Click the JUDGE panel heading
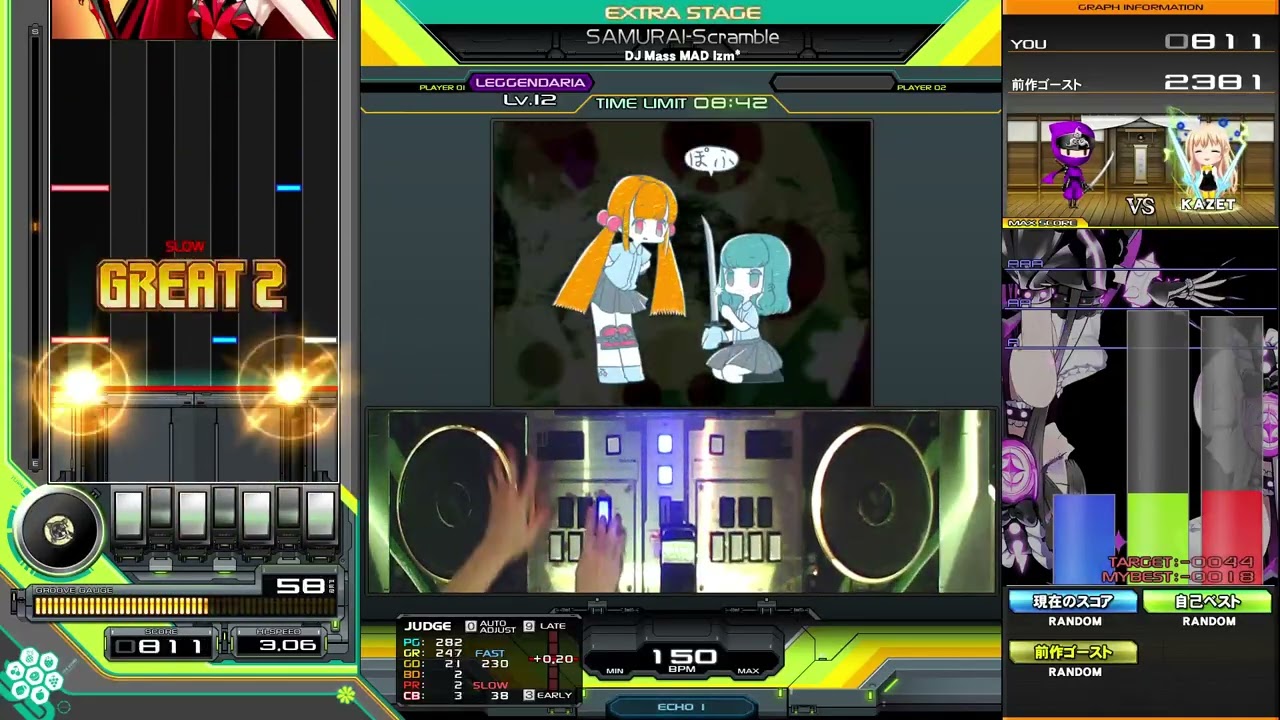 coord(427,626)
